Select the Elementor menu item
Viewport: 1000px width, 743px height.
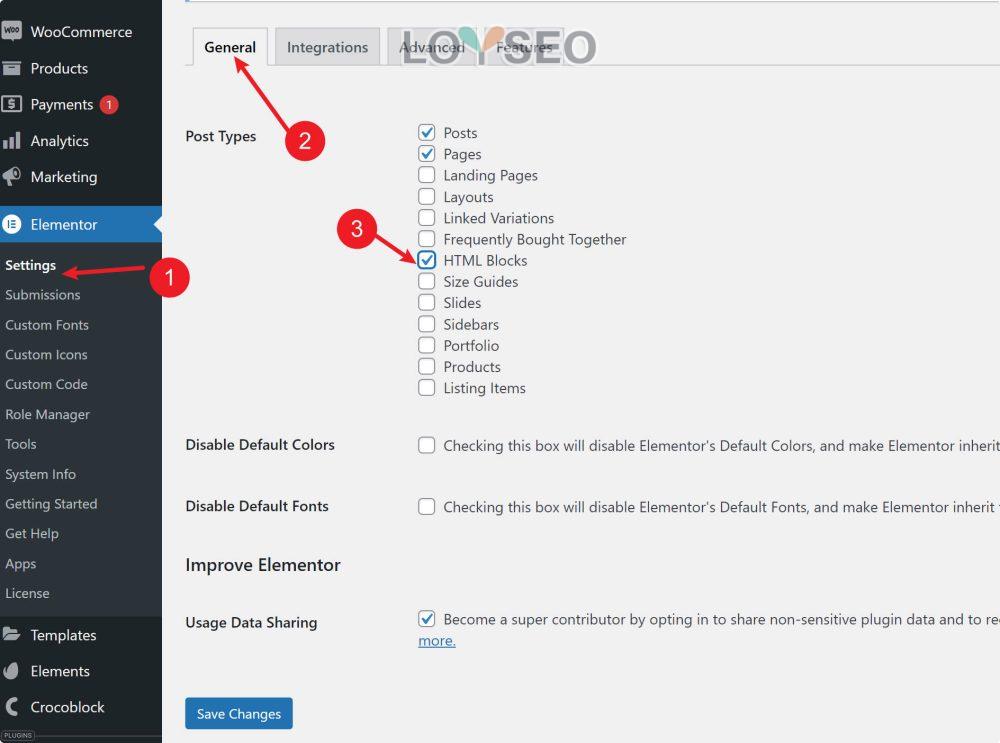81,224
